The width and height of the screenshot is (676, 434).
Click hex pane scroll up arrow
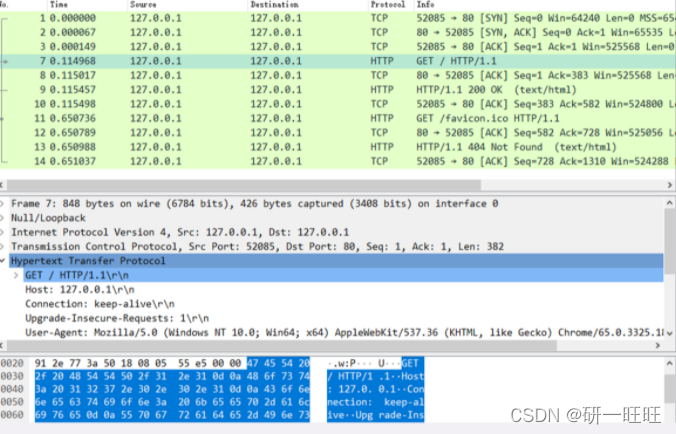(670, 363)
